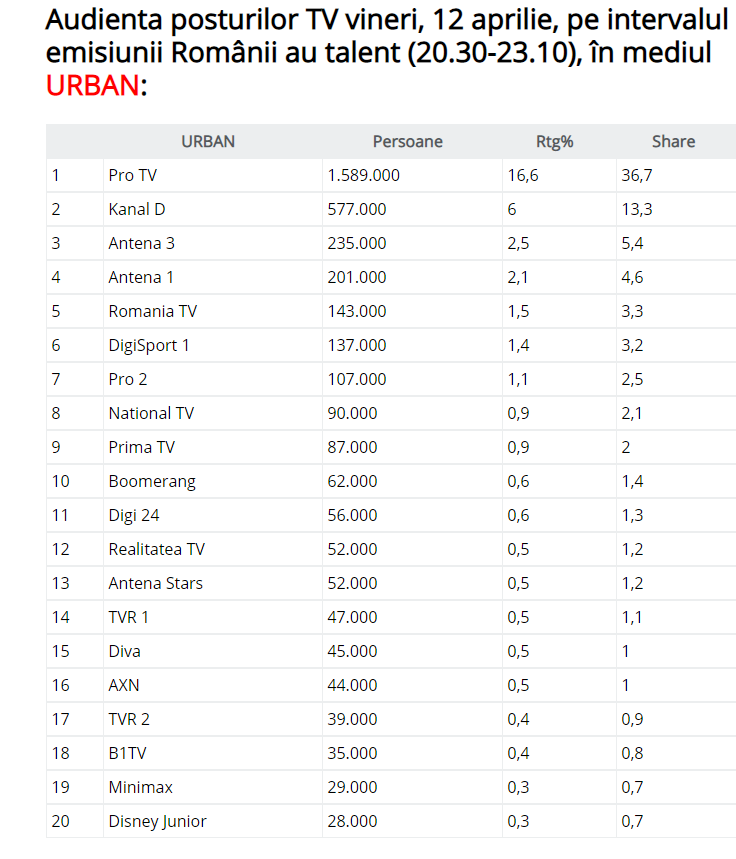The height and width of the screenshot is (859, 736).
Task: Select the Minimax row name
Action: (x=140, y=787)
